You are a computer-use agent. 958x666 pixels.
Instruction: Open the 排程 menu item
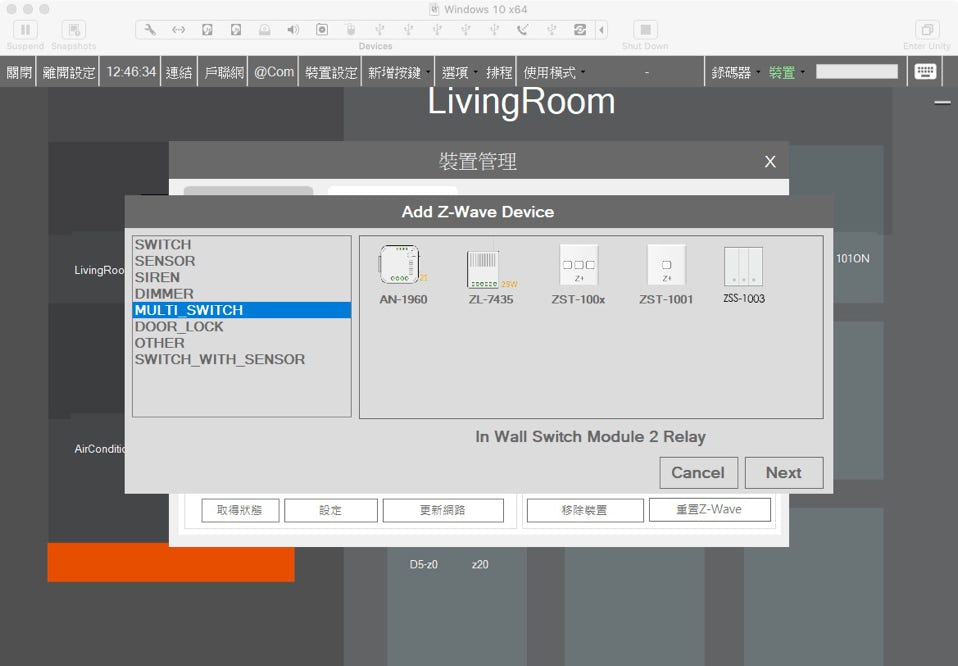(499, 72)
